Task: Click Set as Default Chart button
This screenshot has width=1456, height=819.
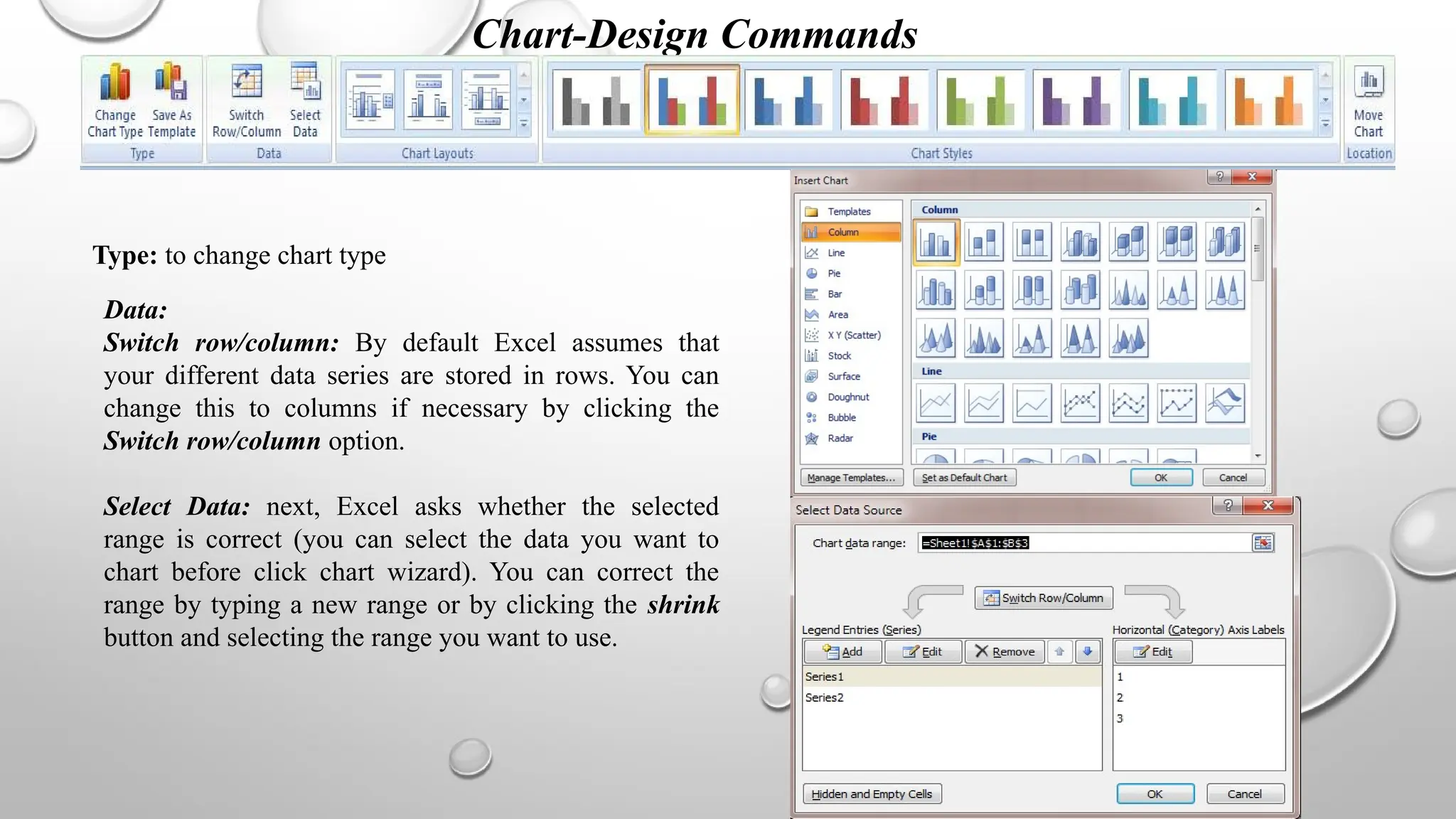Action: coord(964,478)
